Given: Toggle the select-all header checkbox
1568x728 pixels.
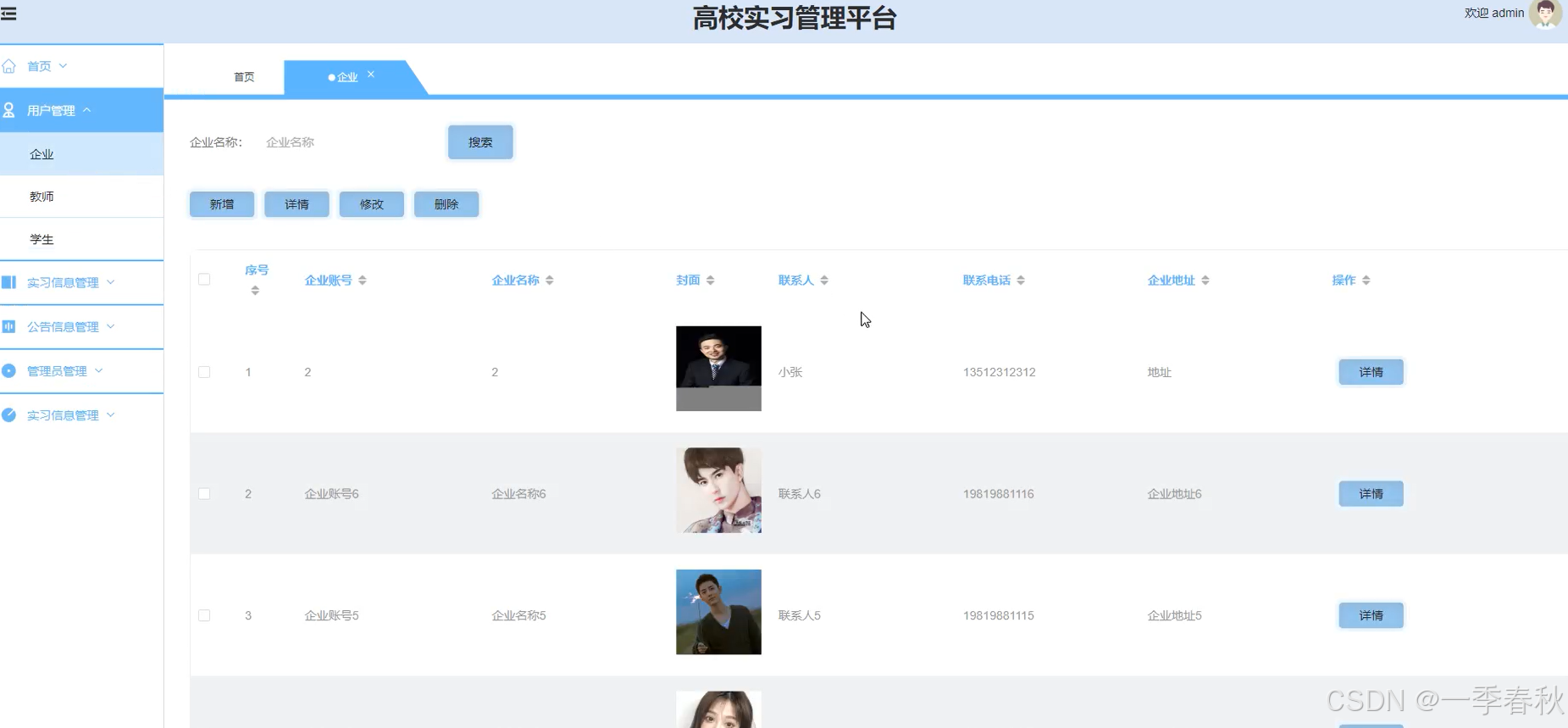Looking at the screenshot, I should [x=204, y=280].
